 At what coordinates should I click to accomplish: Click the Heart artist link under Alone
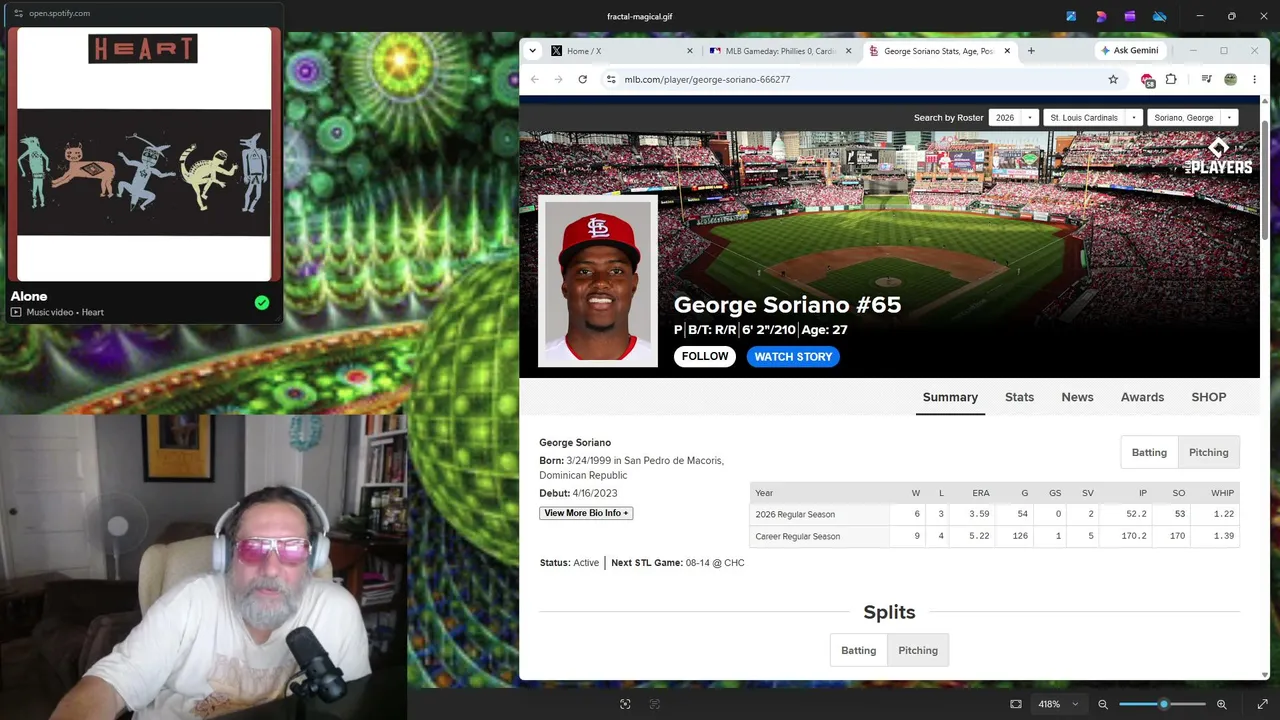[x=93, y=313]
